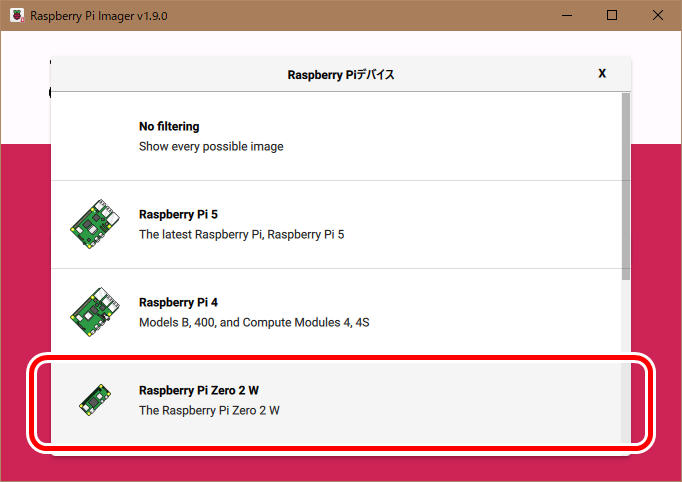This screenshot has height=482, width=682.
Task: Click the Raspberry Pi 5 board icon
Action: tap(91, 224)
